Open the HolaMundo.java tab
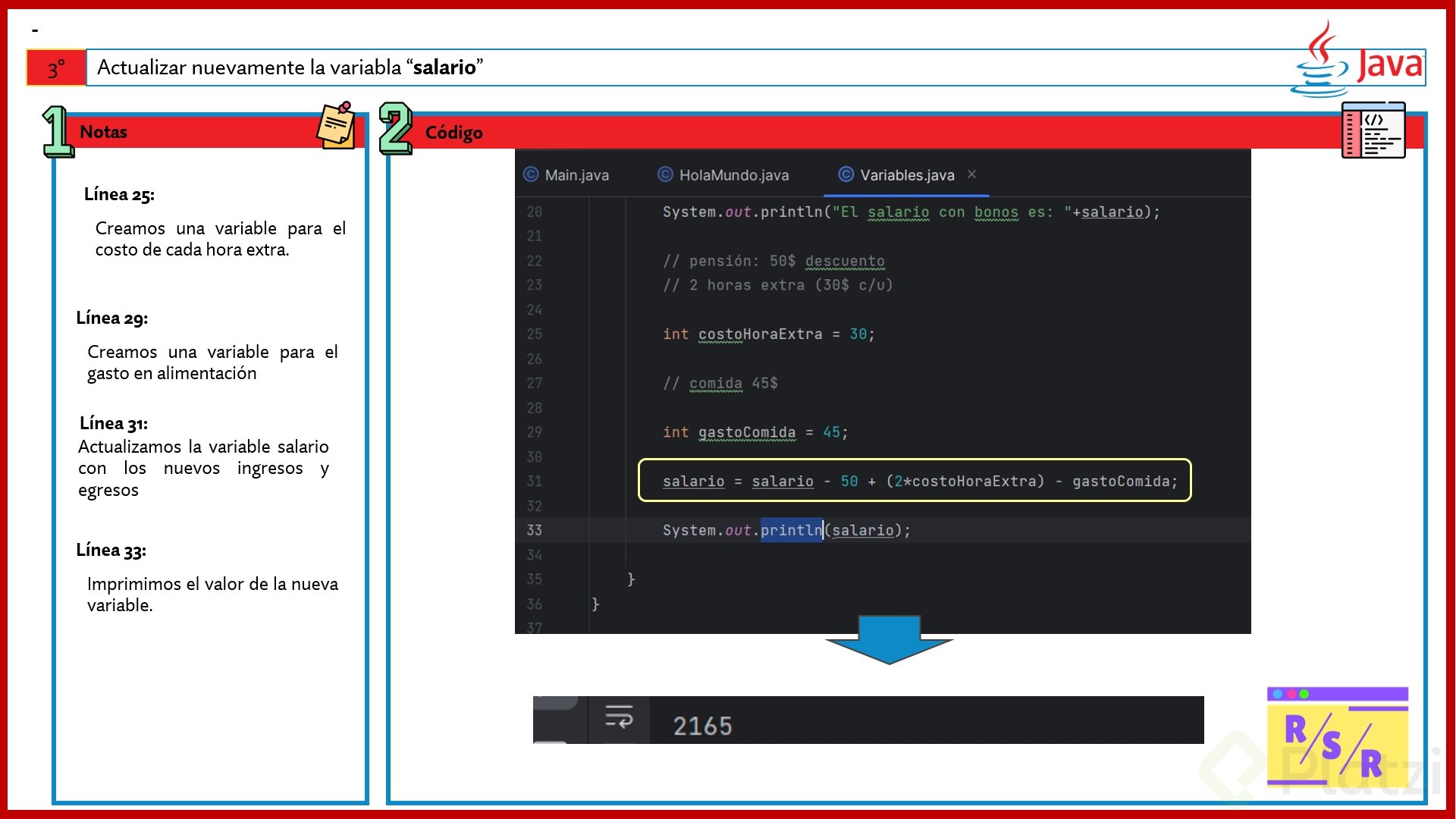 tap(733, 175)
